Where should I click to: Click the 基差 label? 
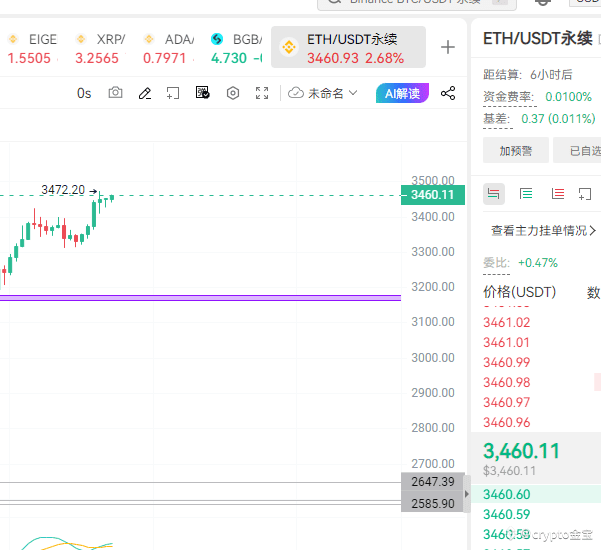click(497, 119)
